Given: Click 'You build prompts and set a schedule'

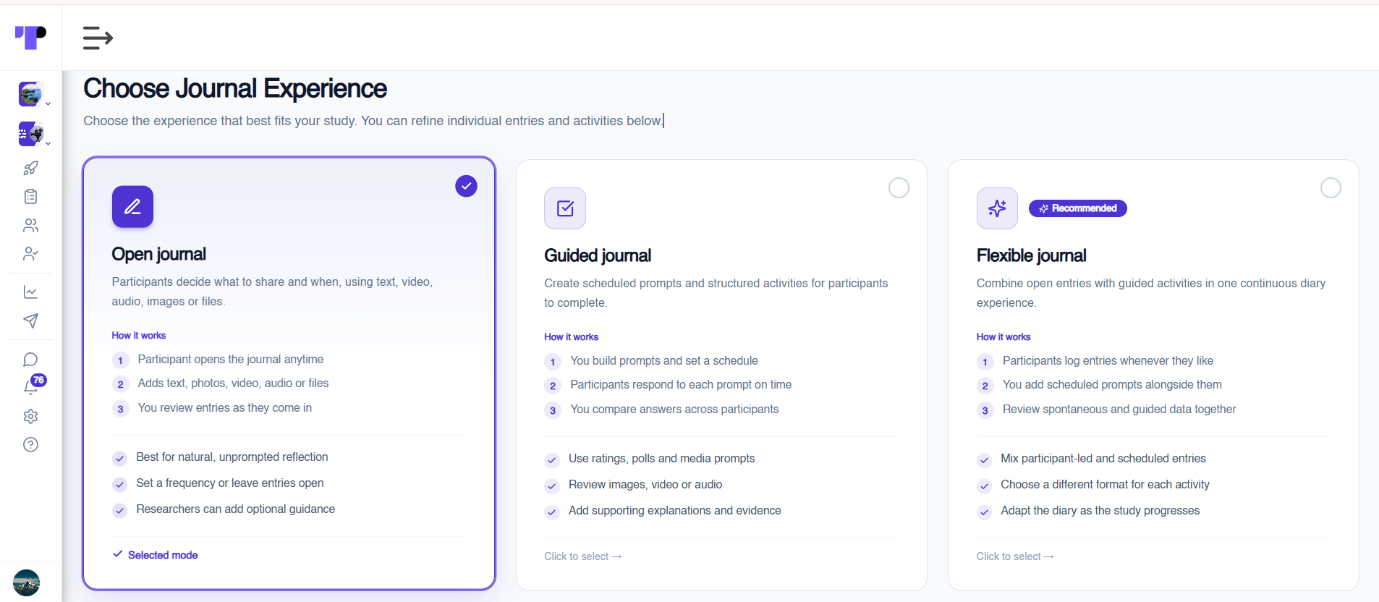Looking at the screenshot, I should click(664, 361).
